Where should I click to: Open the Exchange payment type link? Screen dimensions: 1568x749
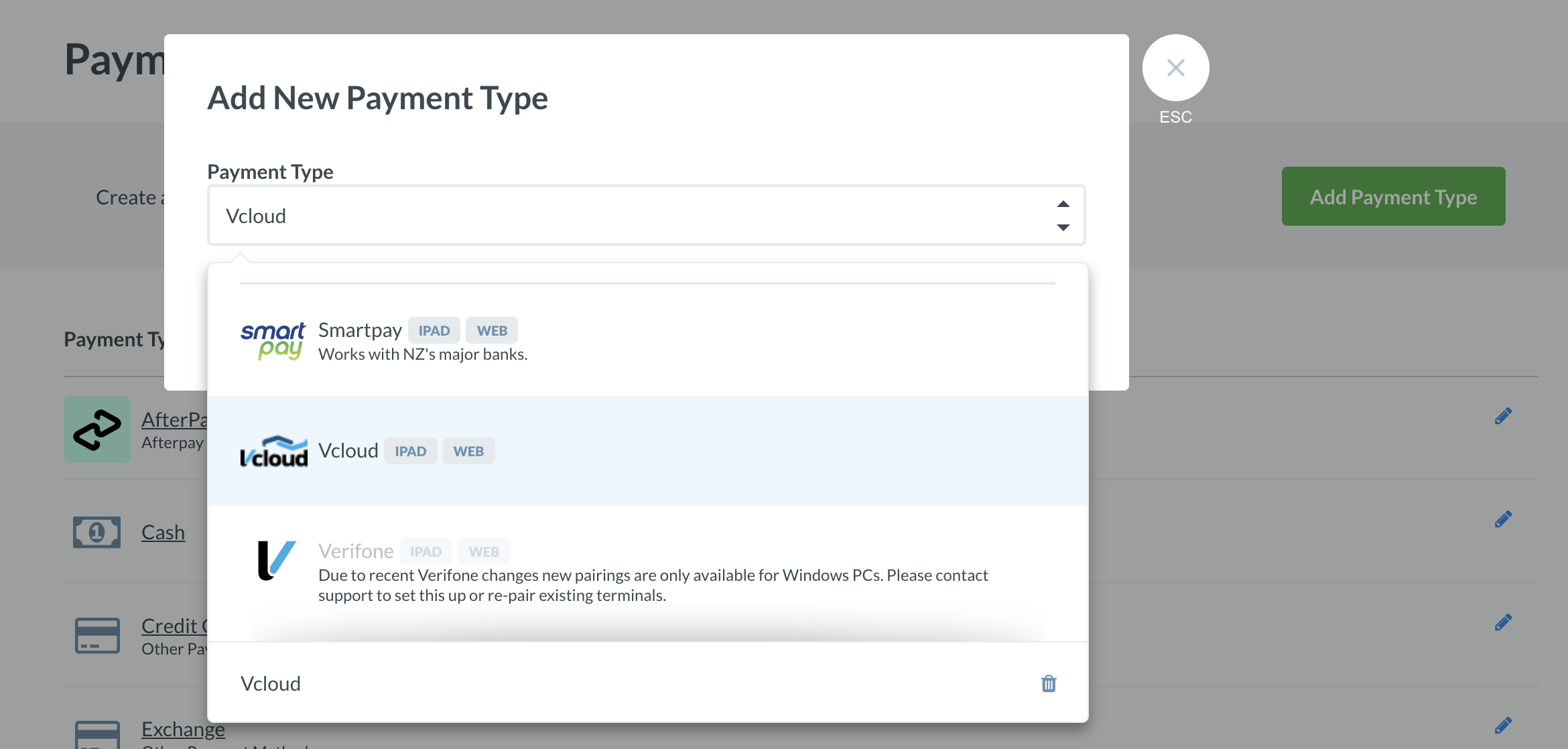pyautogui.click(x=183, y=729)
